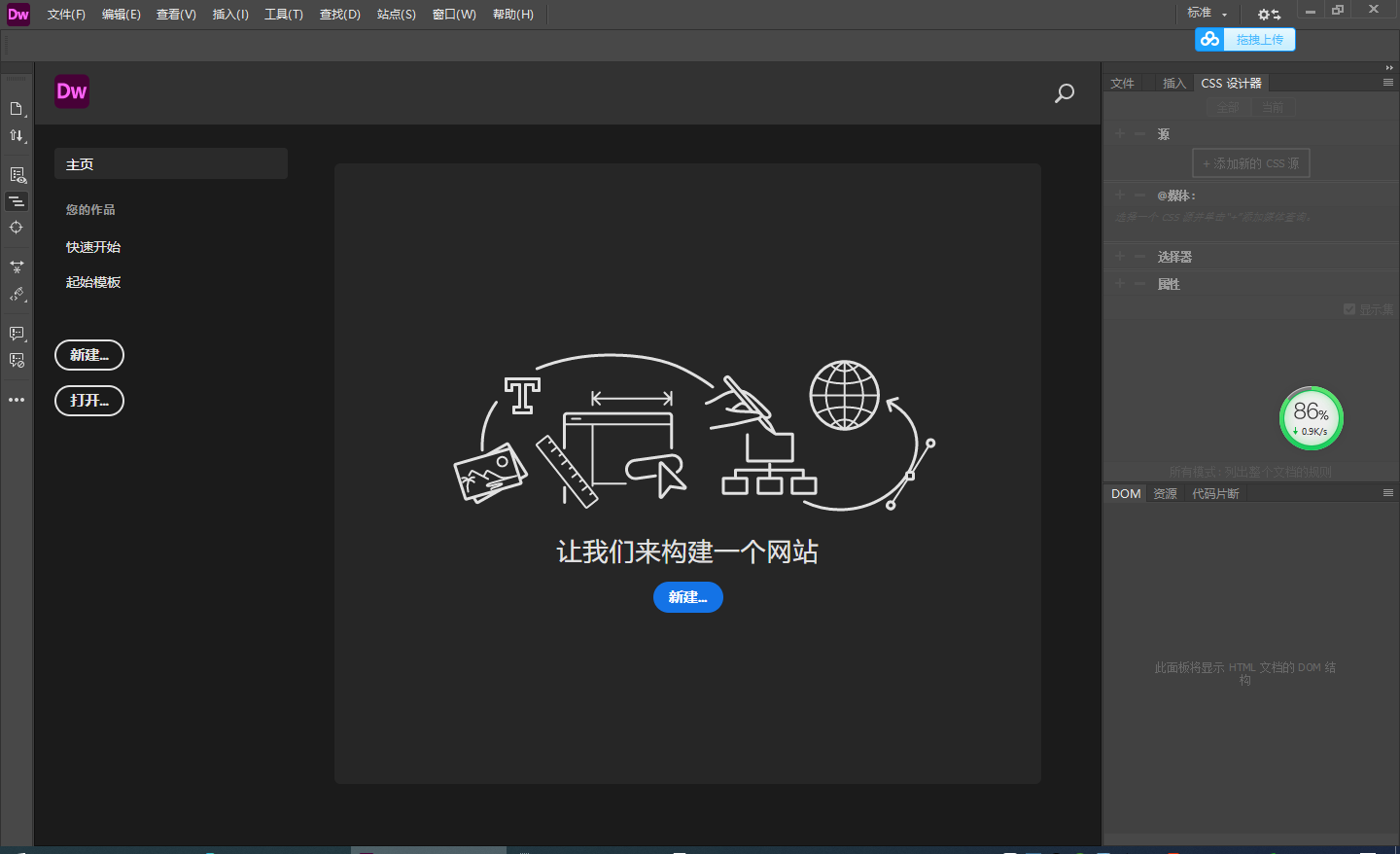This screenshot has width=1400, height=854.
Task: Click the Expand All code icon
Action: 17,267
